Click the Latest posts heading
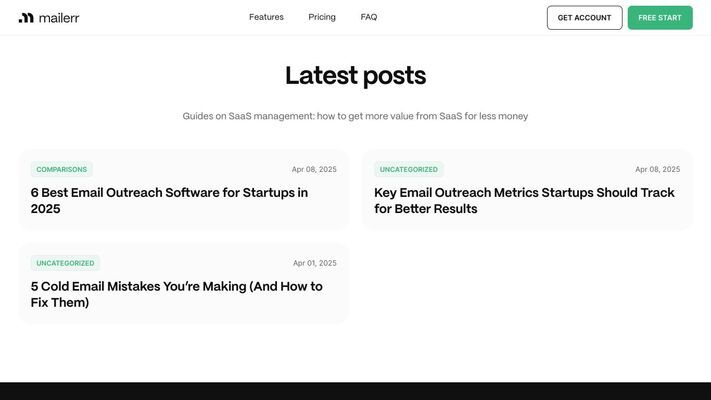Viewport: 711px width, 400px height. 356,75
